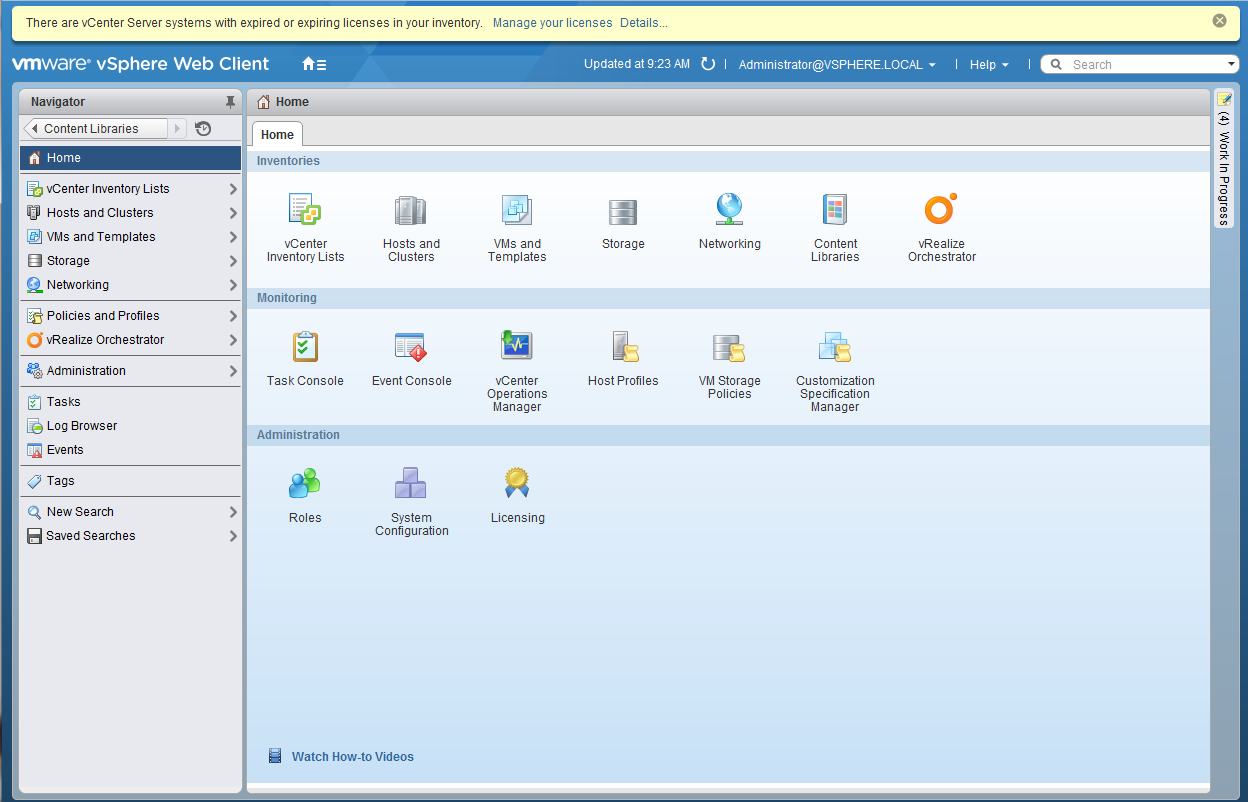Image resolution: width=1248 pixels, height=802 pixels.
Task: Open the System Configuration icon
Action: click(411, 484)
